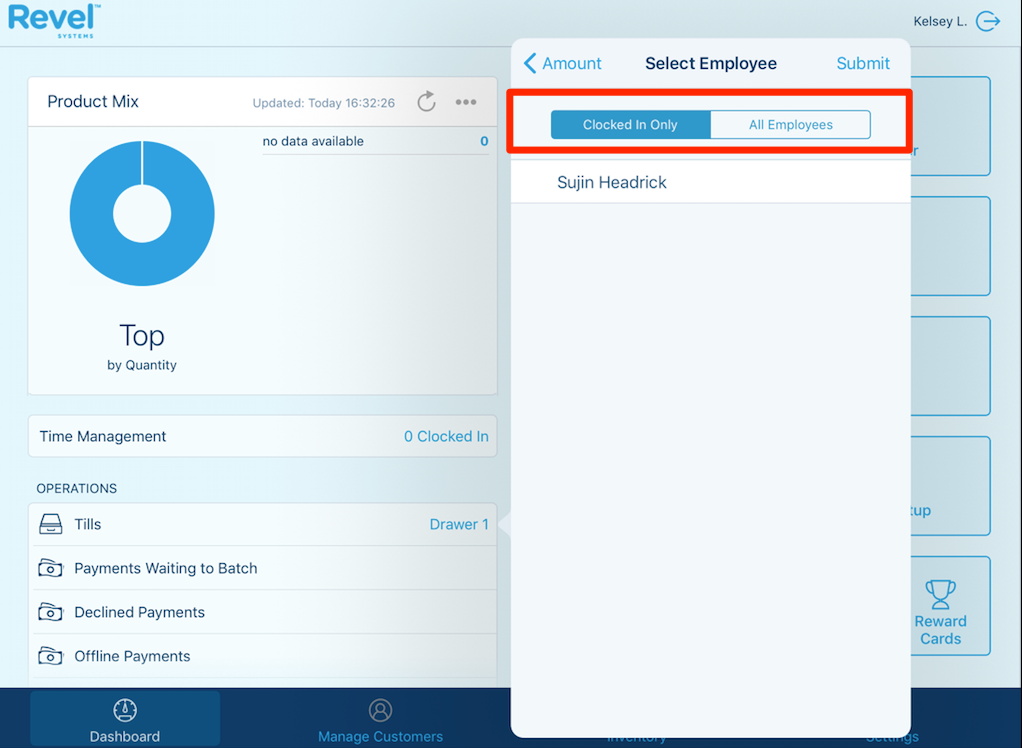Click the Kelsey L. username
The width and height of the screenshot is (1022, 748).
(940, 21)
